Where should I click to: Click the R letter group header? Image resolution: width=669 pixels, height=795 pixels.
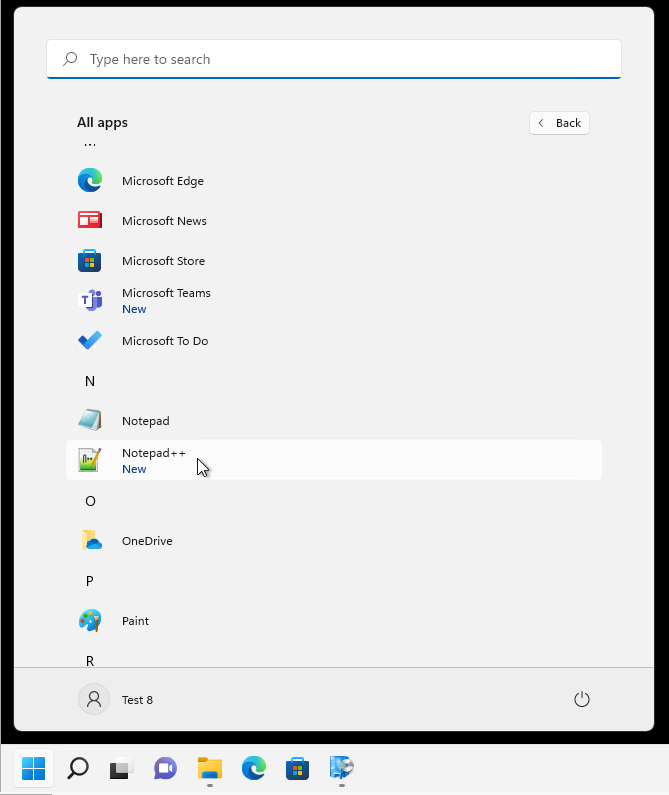(x=90, y=659)
